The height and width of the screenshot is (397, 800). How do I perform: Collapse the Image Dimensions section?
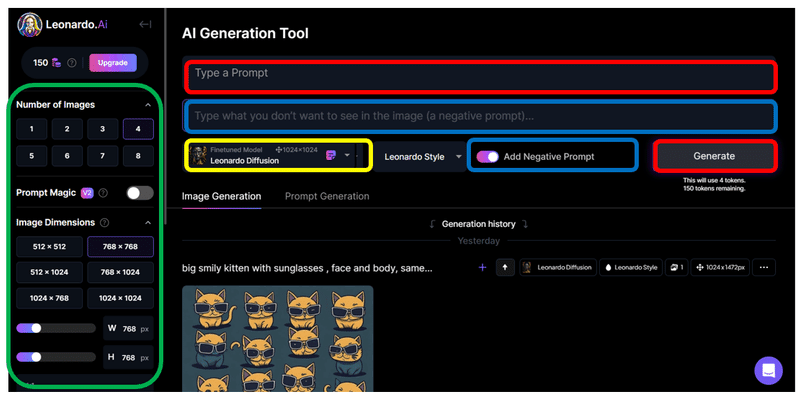pos(148,223)
